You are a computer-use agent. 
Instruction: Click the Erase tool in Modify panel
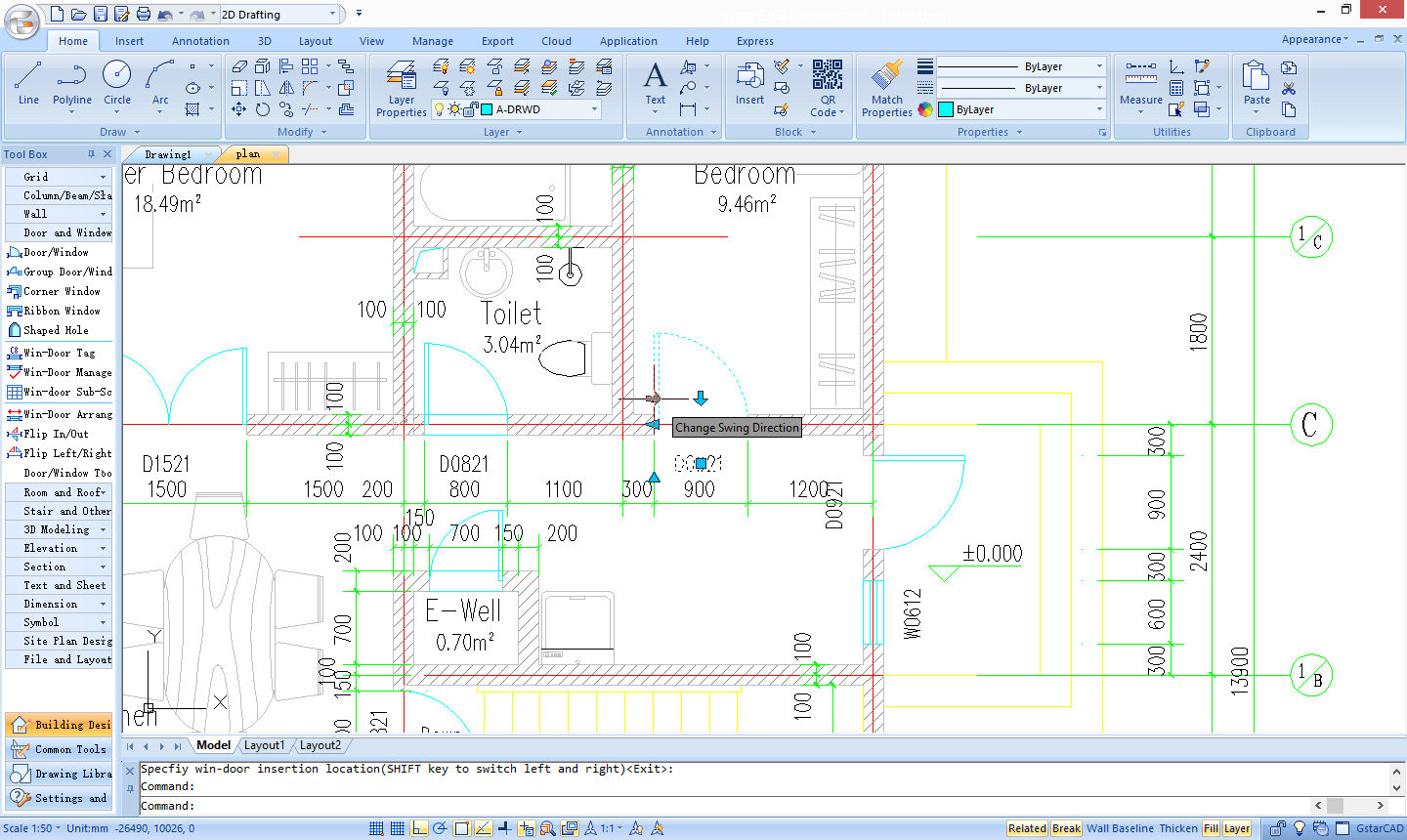coord(239,66)
